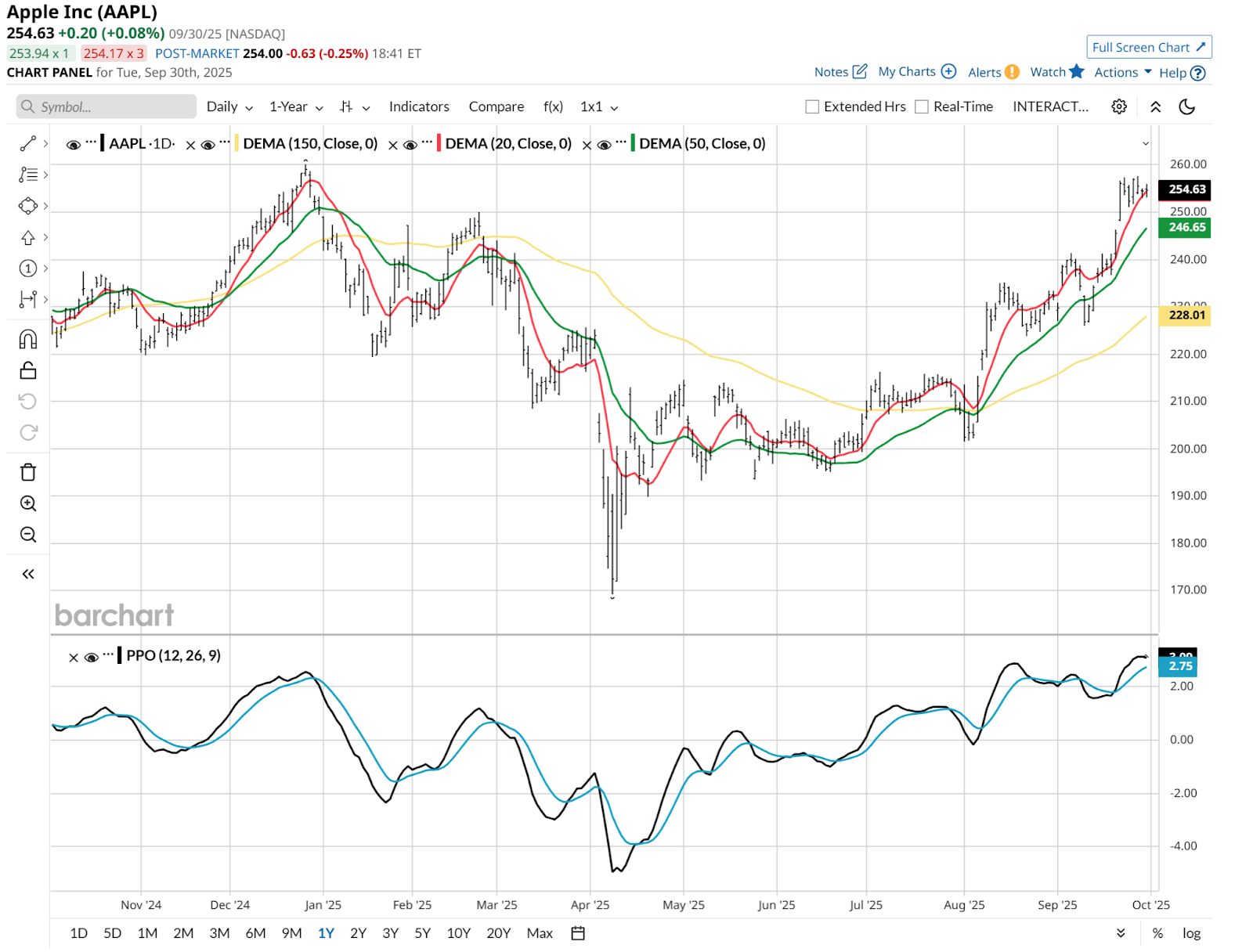This screenshot has width=1253, height=952.
Task: Select the 3M time range
Action: point(219,933)
